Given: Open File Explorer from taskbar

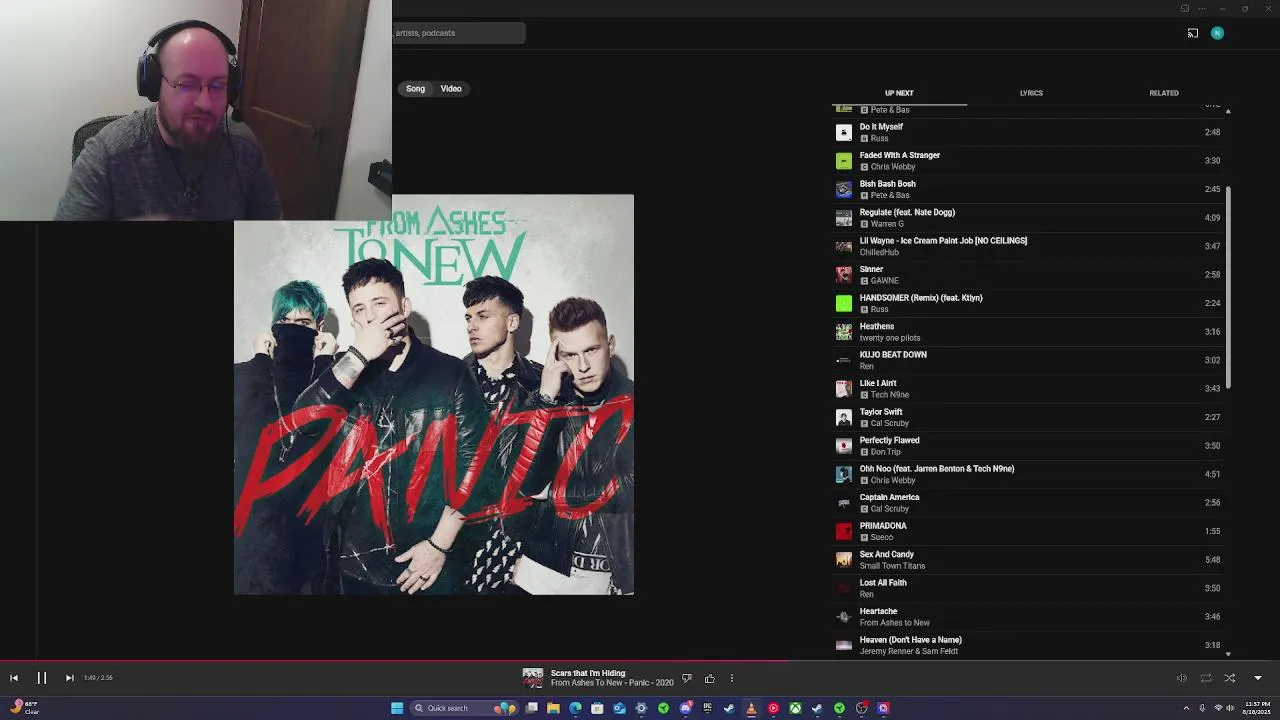Looking at the screenshot, I should click(553, 708).
